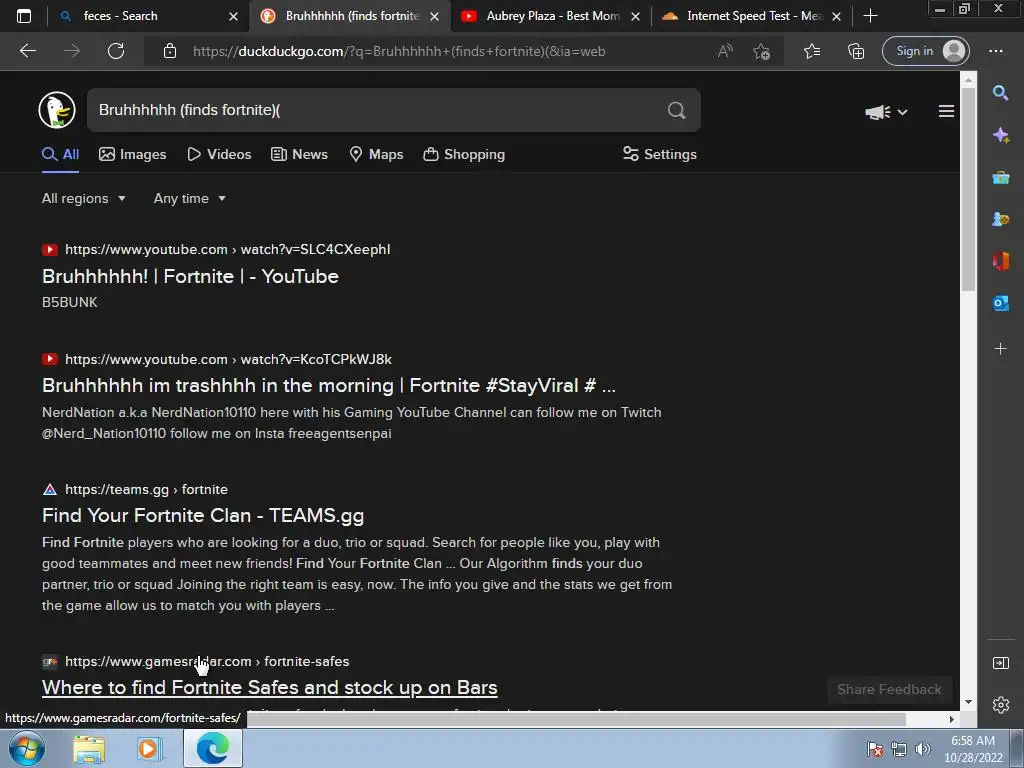Open the volume speaker tray icon

(x=922, y=750)
